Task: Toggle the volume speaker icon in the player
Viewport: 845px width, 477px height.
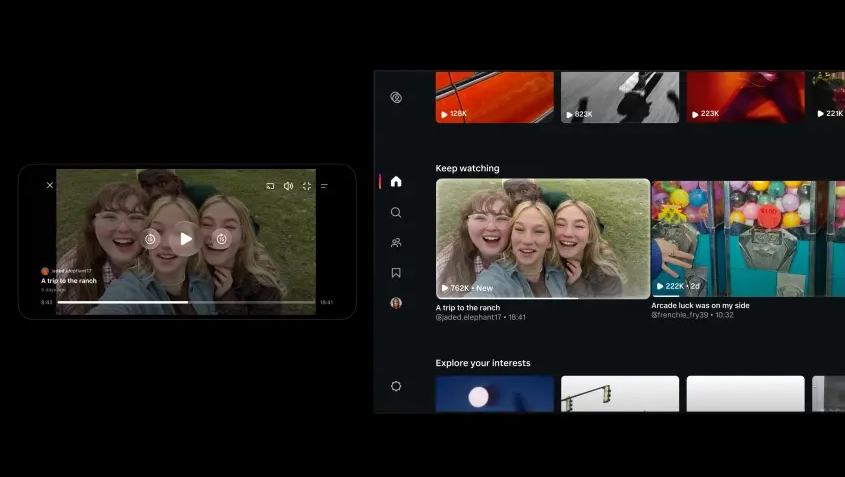Action: pyautogui.click(x=288, y=186)
